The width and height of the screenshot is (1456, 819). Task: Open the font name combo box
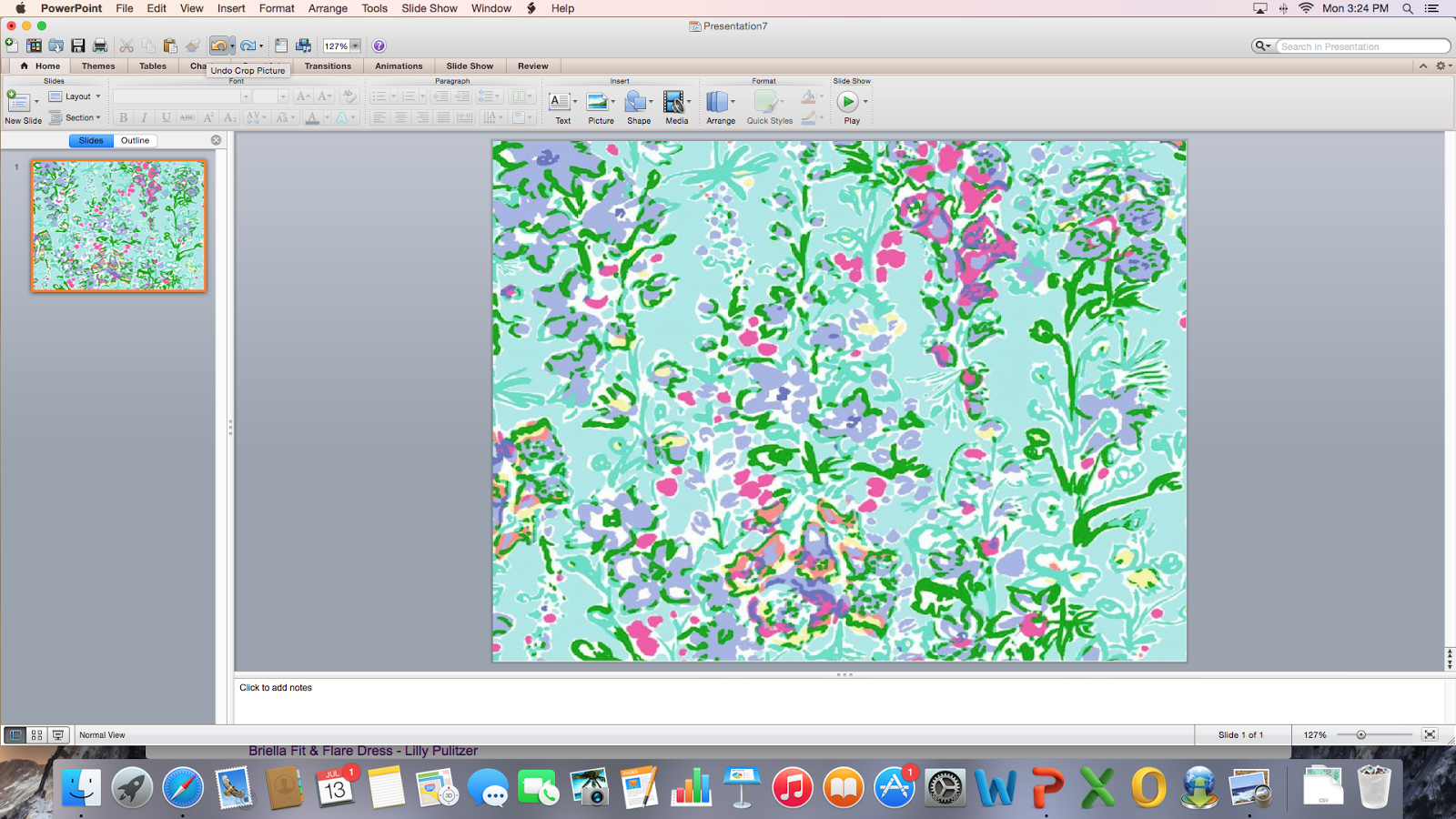pos(182,96)
